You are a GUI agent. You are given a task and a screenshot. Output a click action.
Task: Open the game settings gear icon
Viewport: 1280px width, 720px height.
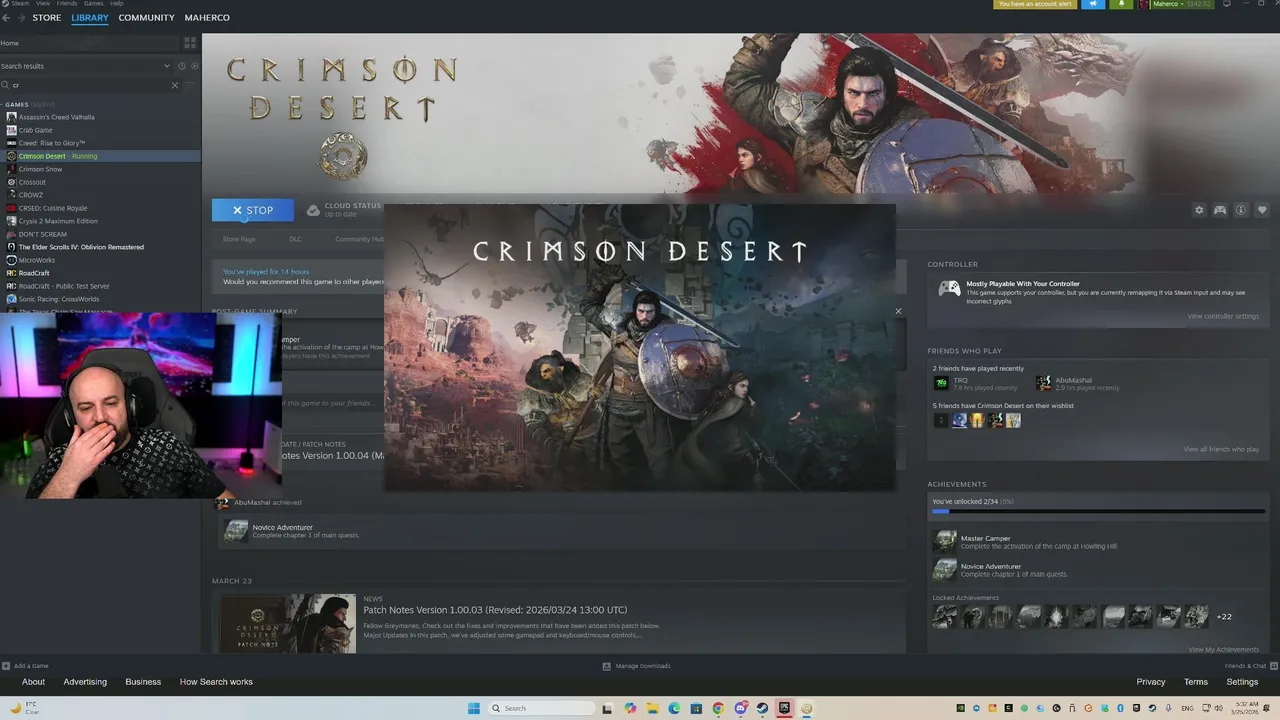click(1199, 210)
